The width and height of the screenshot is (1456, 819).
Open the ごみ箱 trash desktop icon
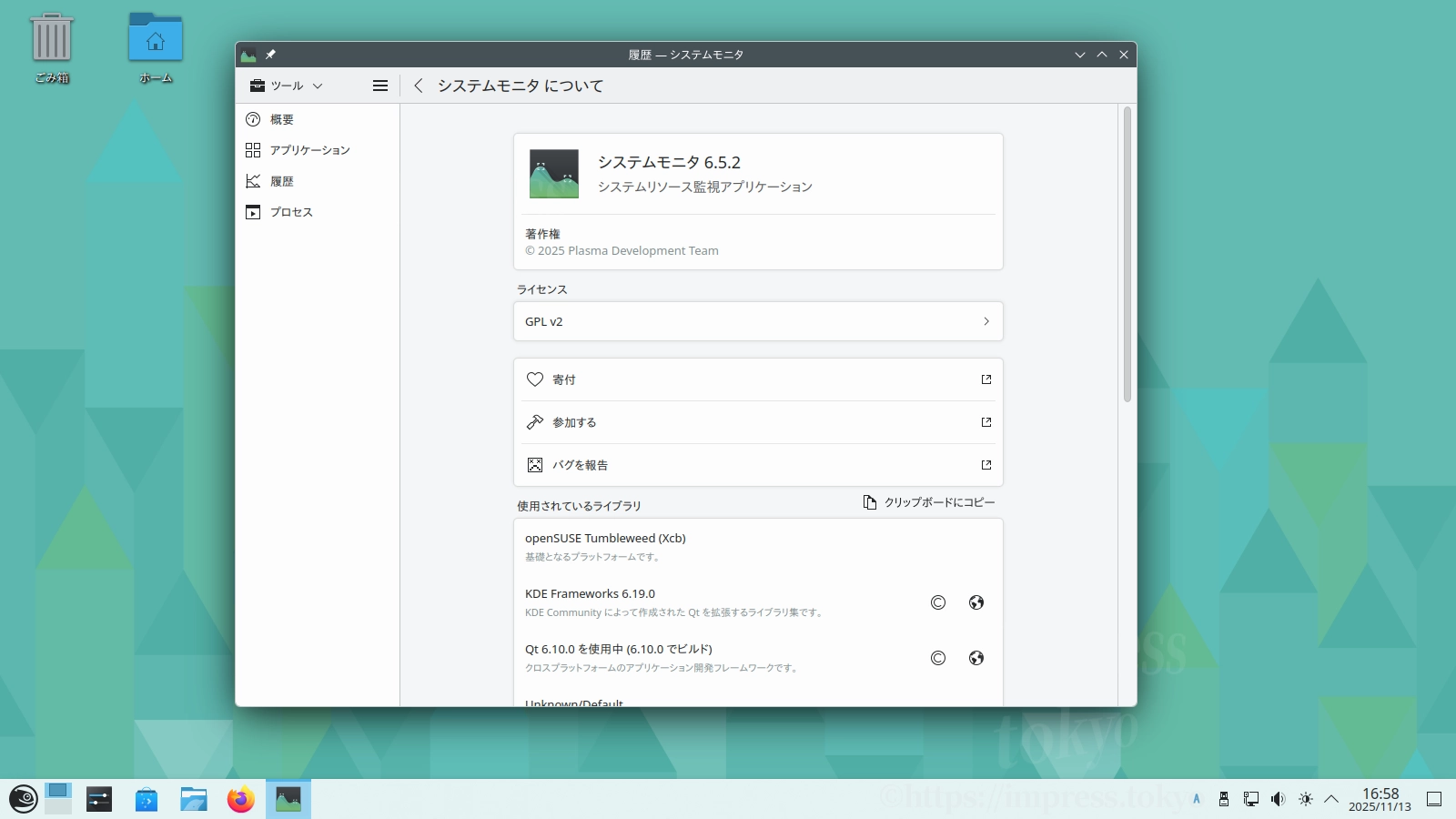point(52,48)
